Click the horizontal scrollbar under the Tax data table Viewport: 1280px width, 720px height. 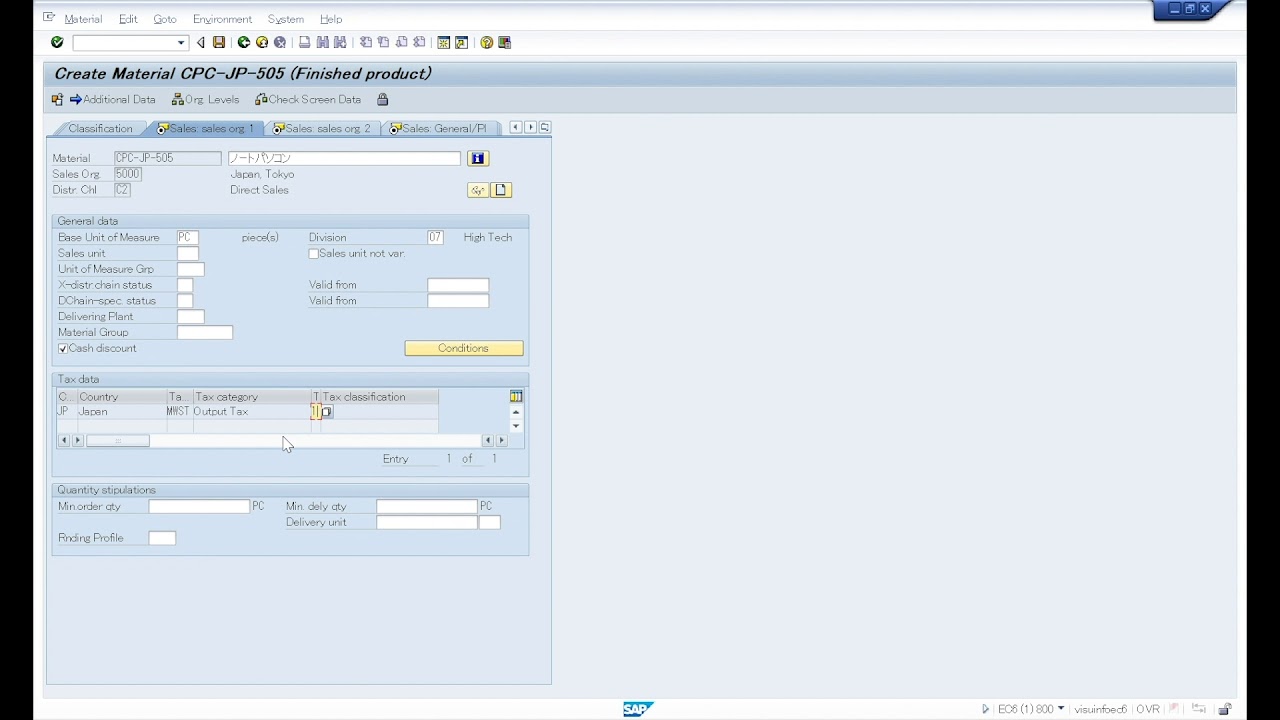118,440
